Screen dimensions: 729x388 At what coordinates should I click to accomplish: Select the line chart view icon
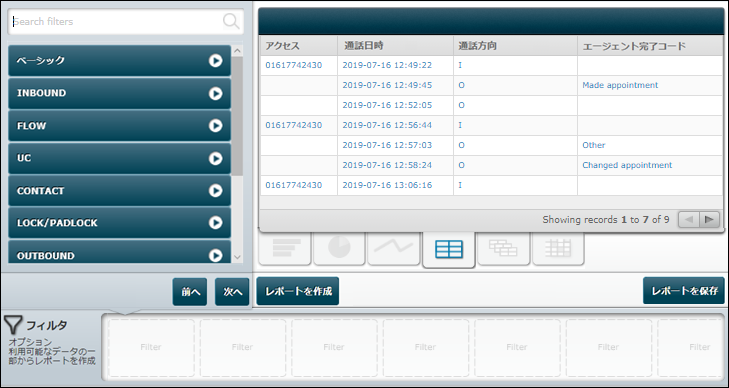click(x=394, y=249)
